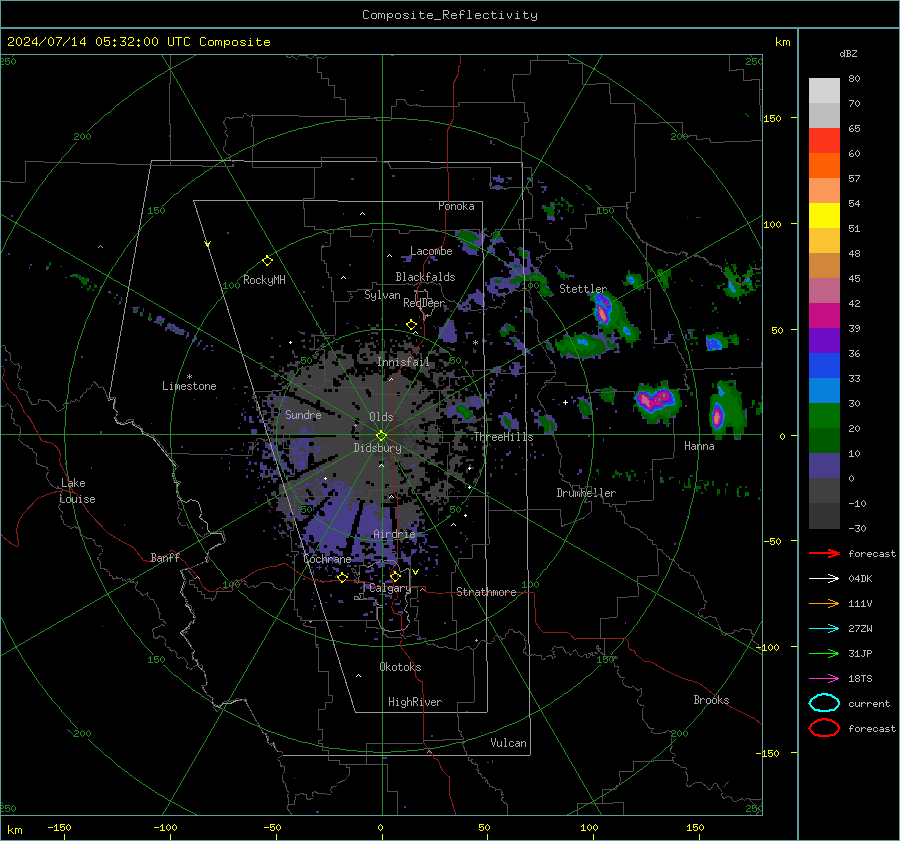900x841 pixels.
Task: Click the slate purple 10 dBZ swatch
Action: pos(824,466)
